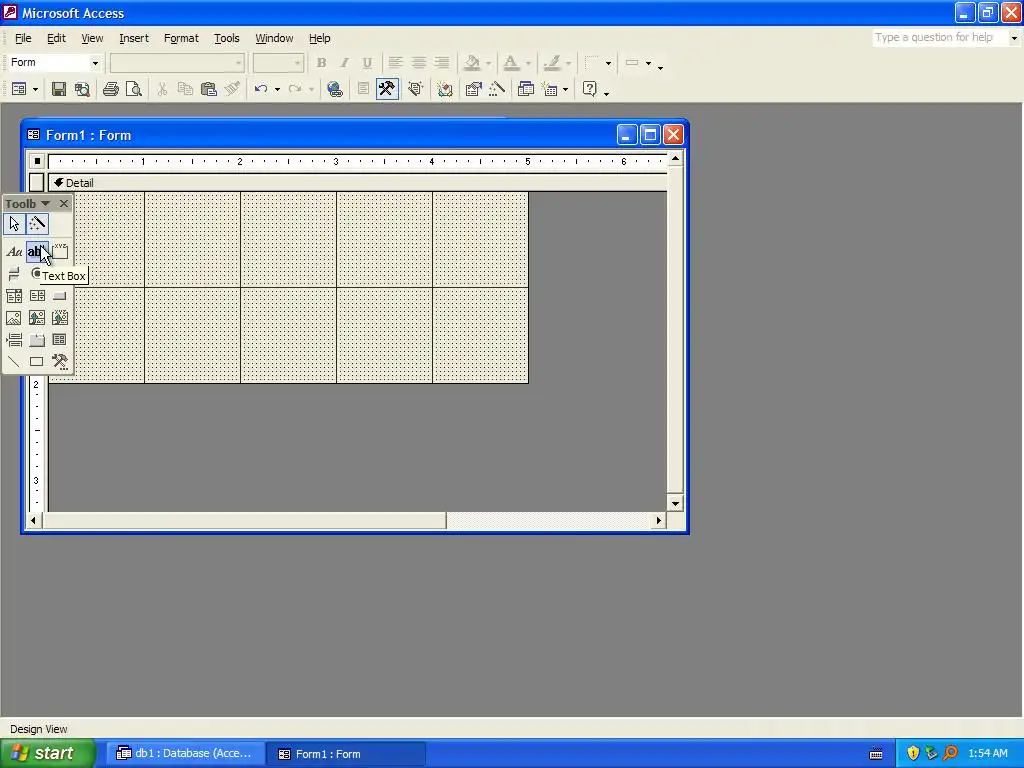Screen dimensions: 1024x768
Task: Open Print Preview from toolbar
Action: (x=134, y=89)
